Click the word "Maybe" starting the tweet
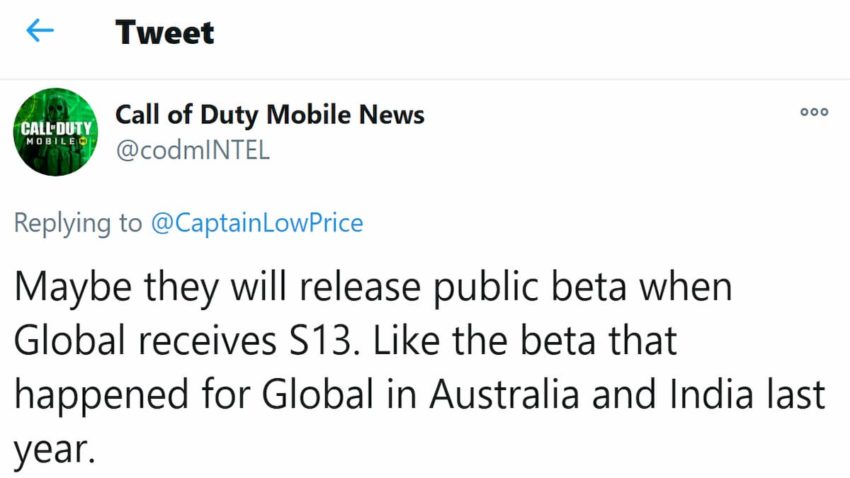 click(68, 290)
